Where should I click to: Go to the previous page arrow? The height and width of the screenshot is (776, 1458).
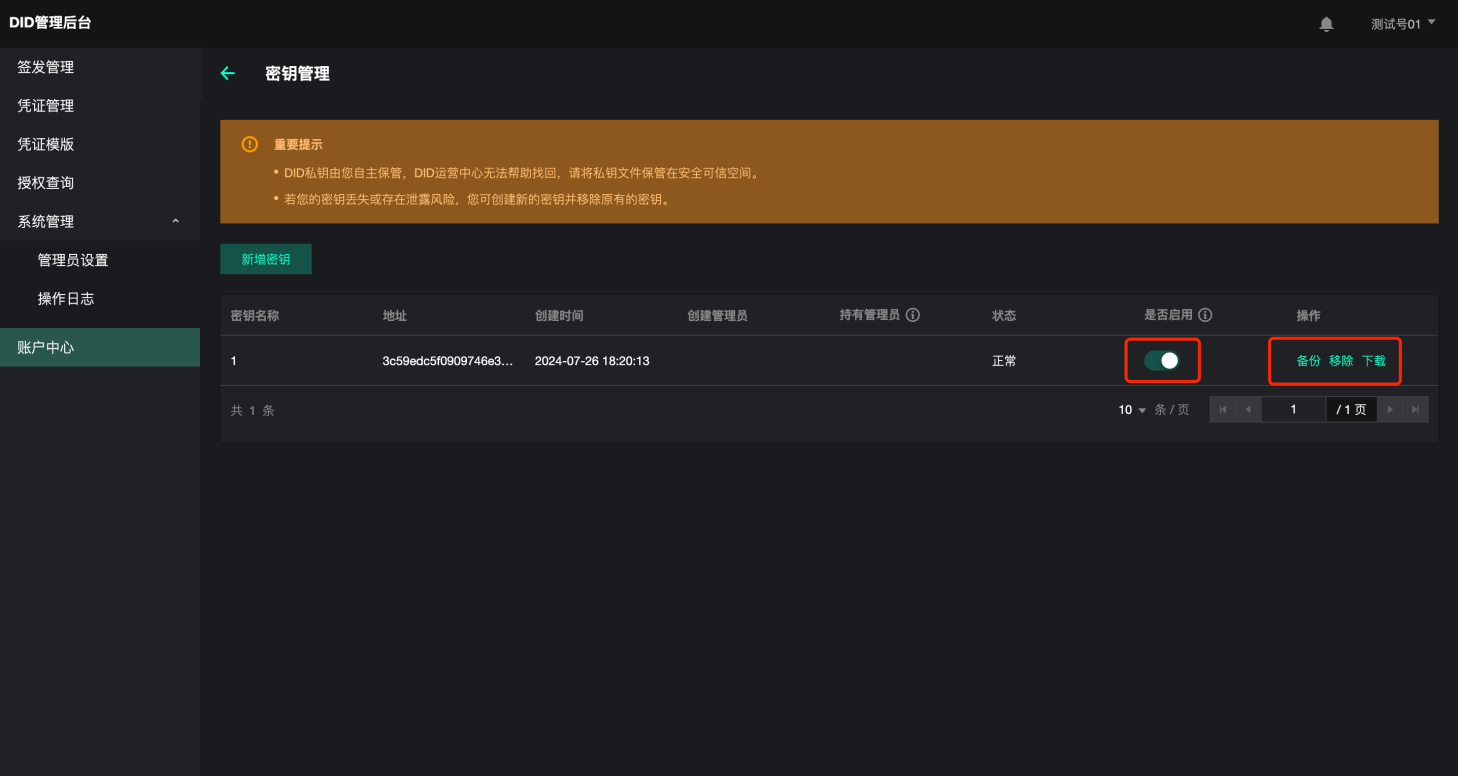pos(1248,410)
